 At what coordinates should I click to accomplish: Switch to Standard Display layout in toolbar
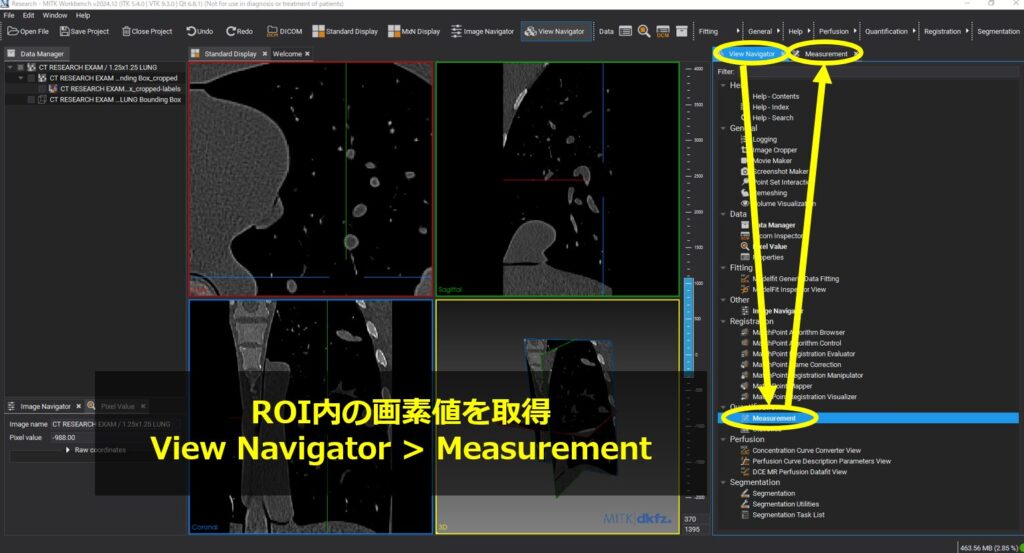(345, 31)
